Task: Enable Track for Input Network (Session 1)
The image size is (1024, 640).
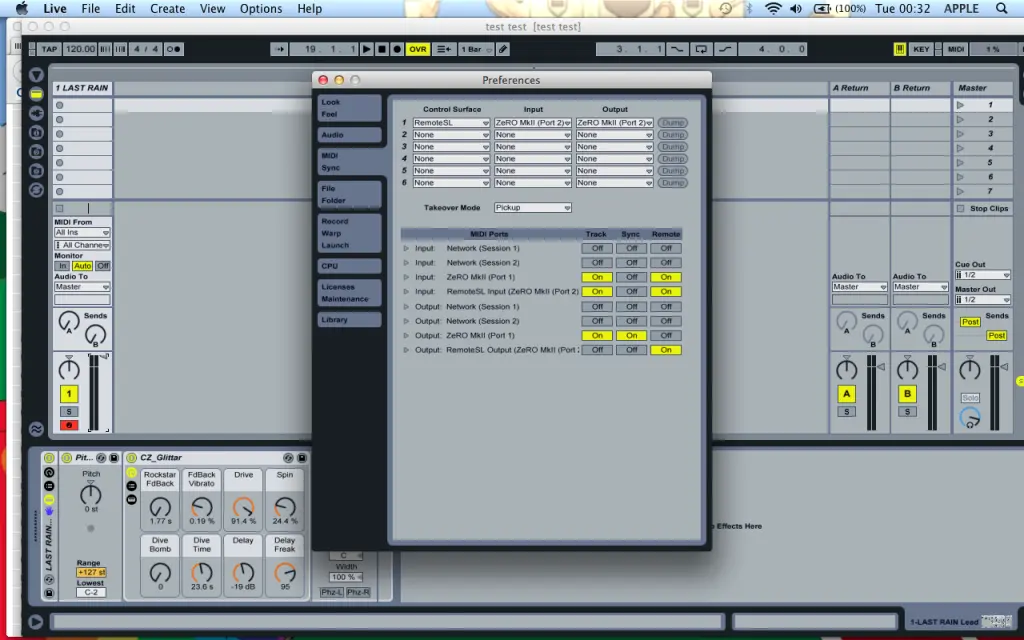Action: [x=597, y=248]
